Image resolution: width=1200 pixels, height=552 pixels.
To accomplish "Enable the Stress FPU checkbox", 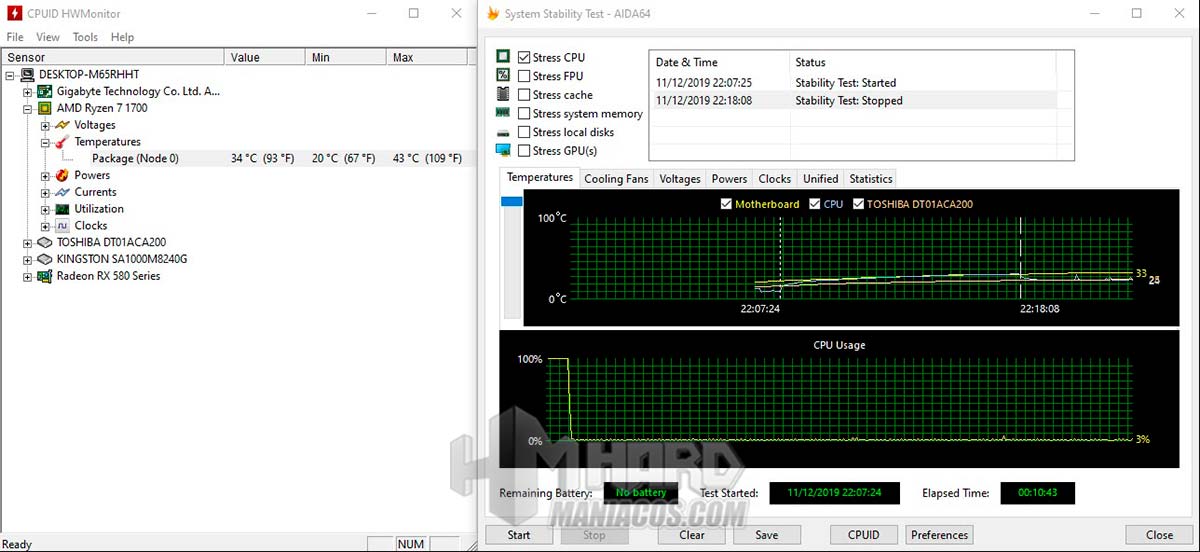I will pyautogui.click(x=524, y=76).
